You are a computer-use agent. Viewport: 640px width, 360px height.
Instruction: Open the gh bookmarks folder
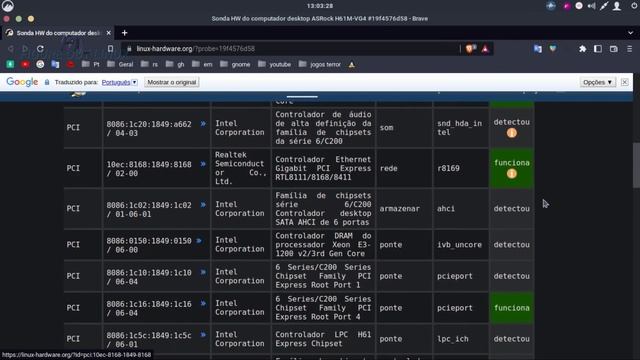175,64
